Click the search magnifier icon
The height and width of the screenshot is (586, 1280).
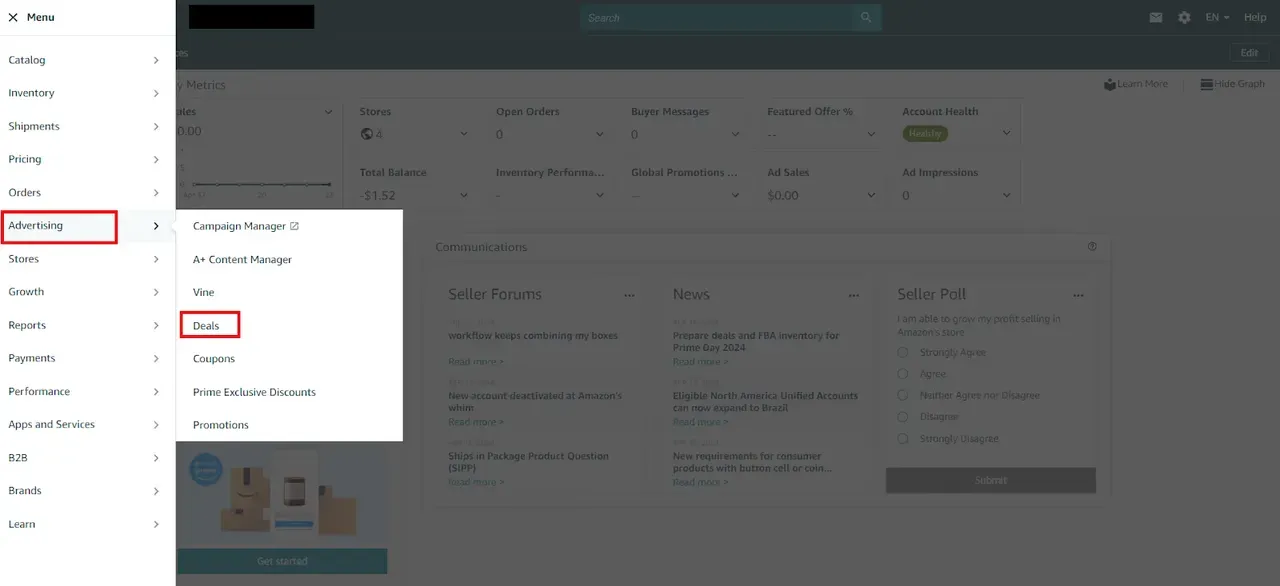(x=866, y=18)
